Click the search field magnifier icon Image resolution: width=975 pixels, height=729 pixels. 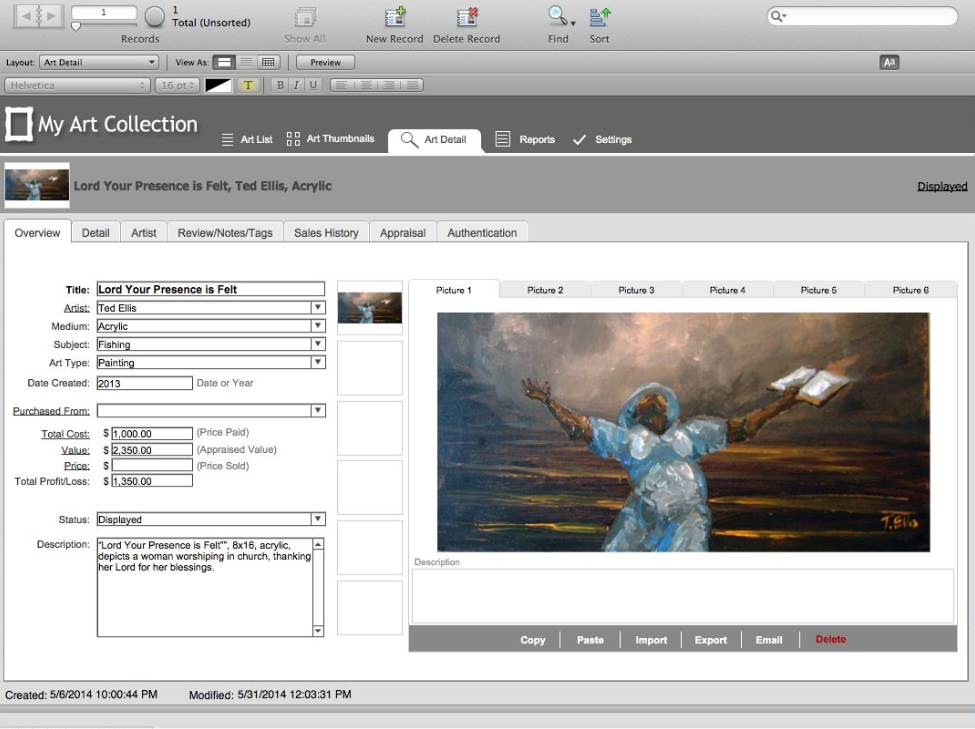[778, 16]
